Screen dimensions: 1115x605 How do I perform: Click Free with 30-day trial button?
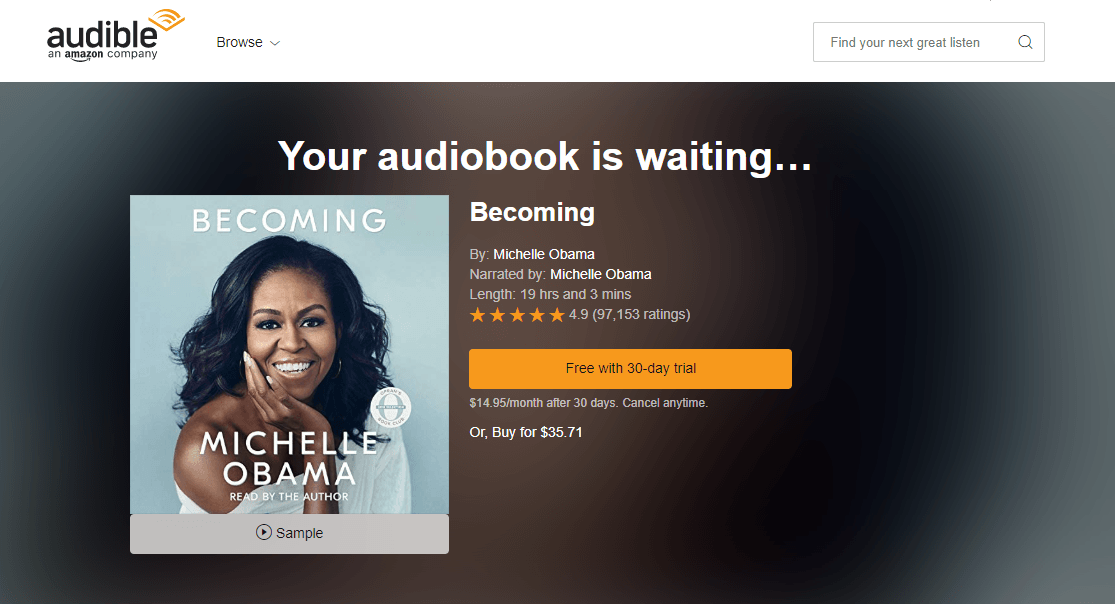630,368
